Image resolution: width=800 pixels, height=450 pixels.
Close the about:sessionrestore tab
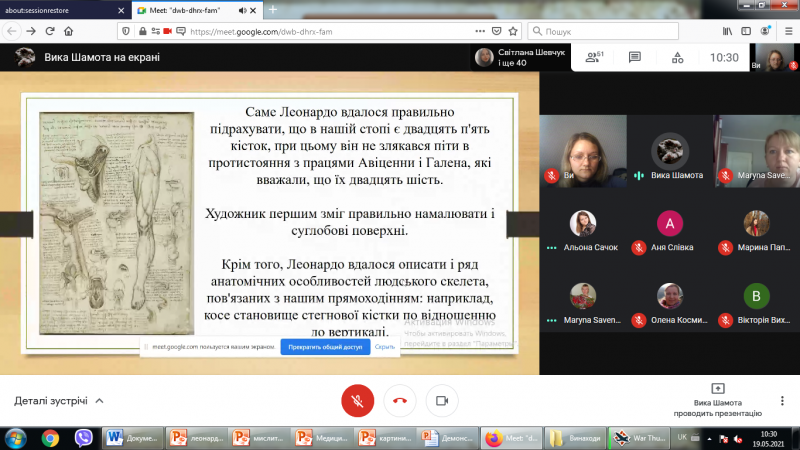pyautogui.click(x=121, y=10)
